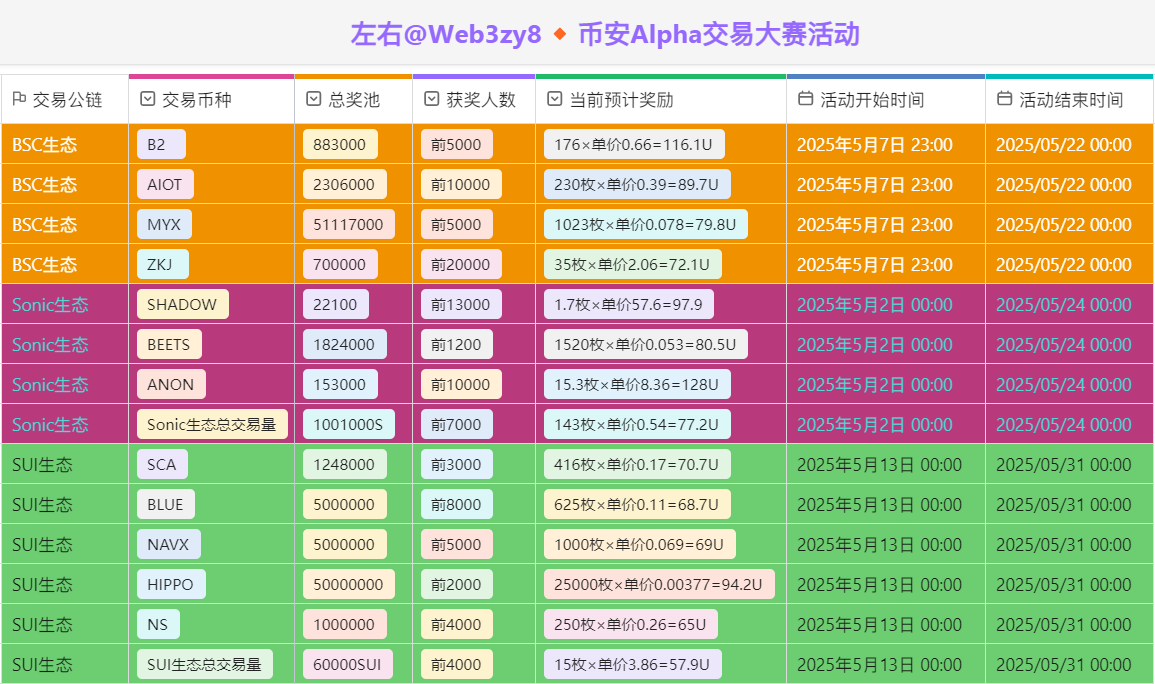Click the HIPPO token tag

point(171,585)
